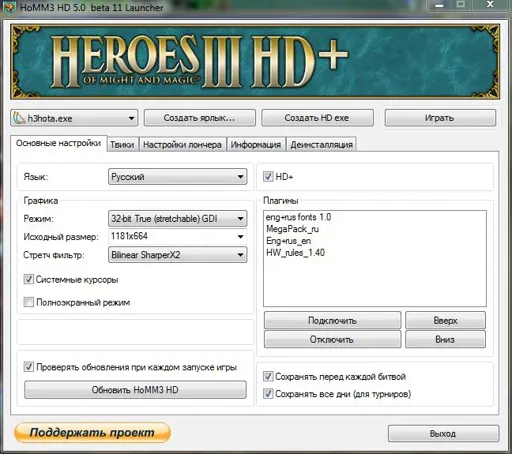The width and height of the screenshot is (512, 454).
Task: Minimize the launcher window
Action: pyautogui.click(x=439, y=5)
